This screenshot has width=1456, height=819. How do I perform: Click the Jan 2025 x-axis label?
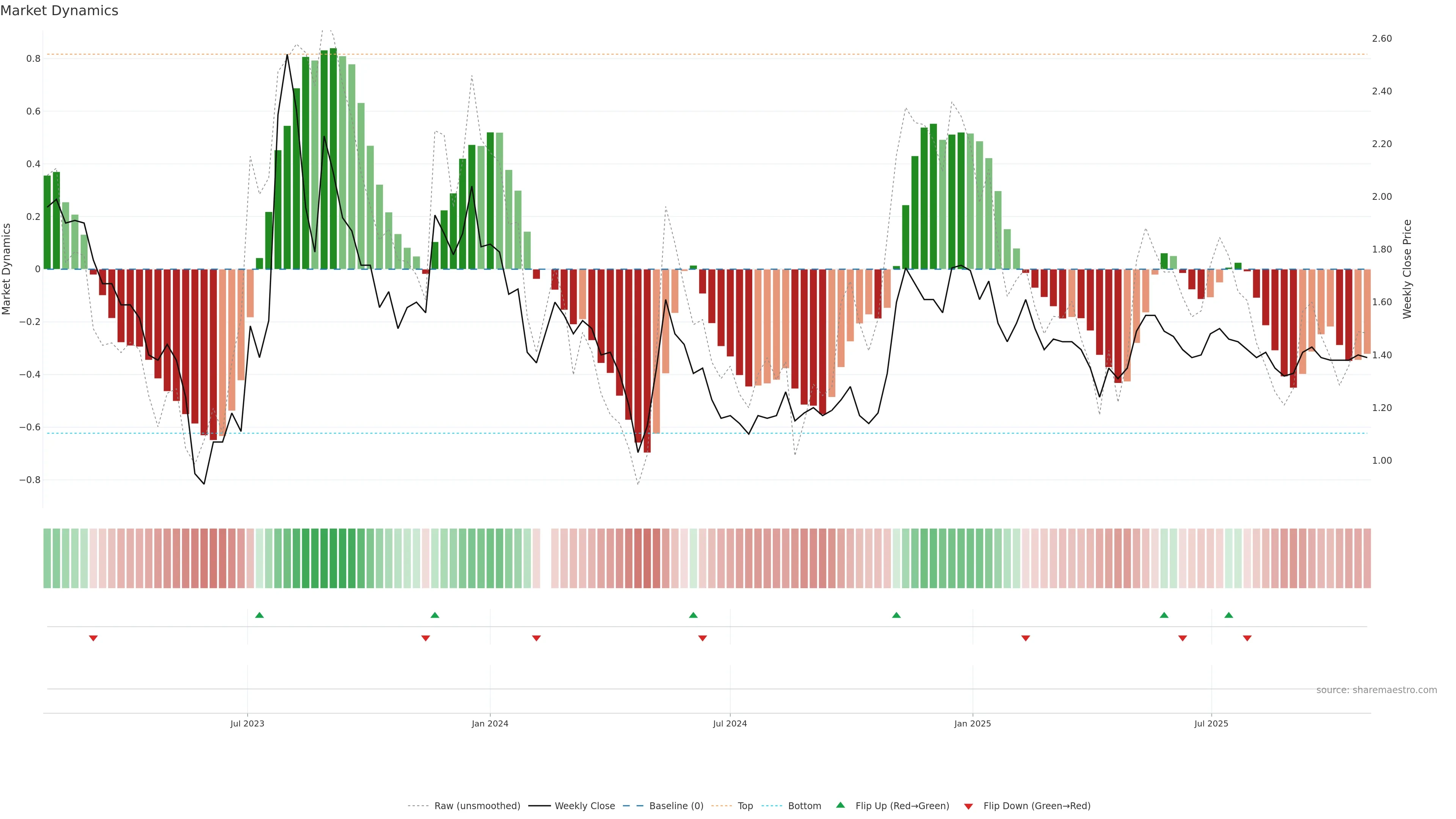tap(972, 723)
